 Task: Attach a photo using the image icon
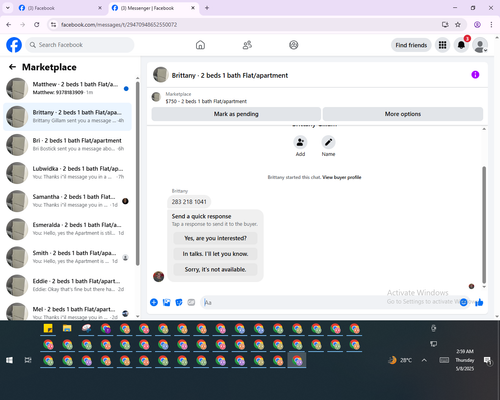click(x=166, y=302)
